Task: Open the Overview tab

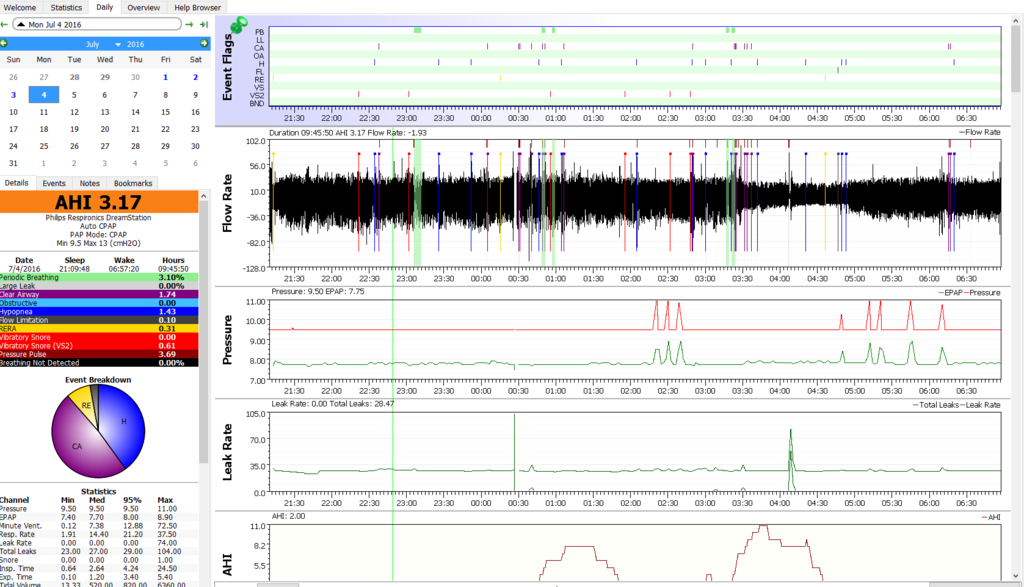Action: click(x=143, y=7)
